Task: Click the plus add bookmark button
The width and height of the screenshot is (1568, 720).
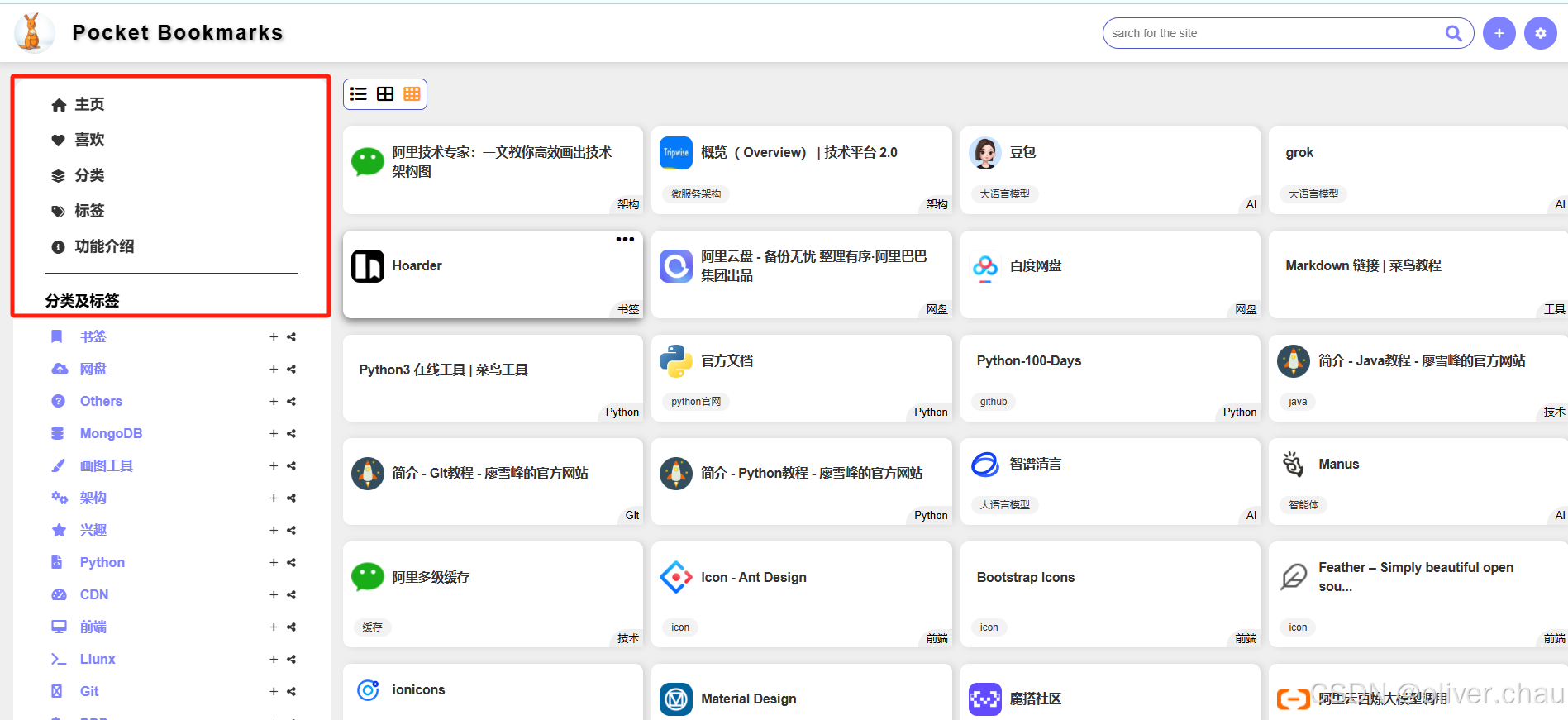Action: (x=1499, y=33)
